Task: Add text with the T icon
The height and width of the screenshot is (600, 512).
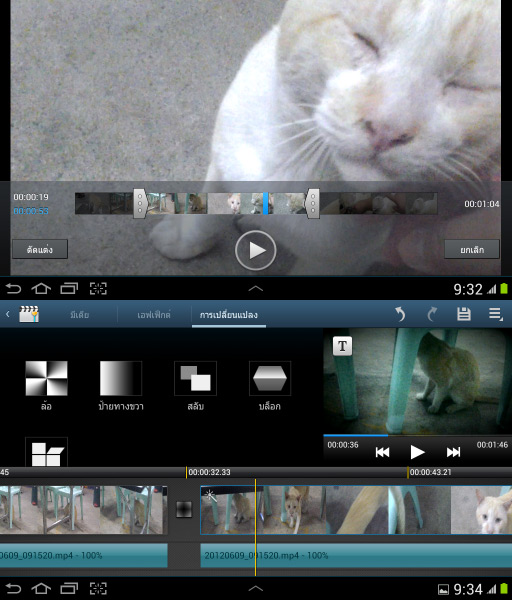Action: pos(342,346)
